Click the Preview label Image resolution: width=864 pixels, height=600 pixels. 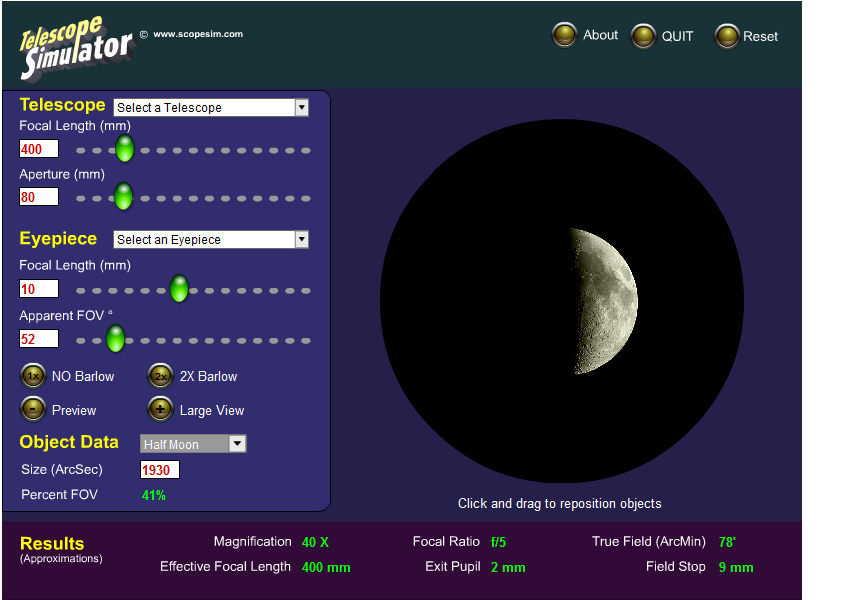74,410
